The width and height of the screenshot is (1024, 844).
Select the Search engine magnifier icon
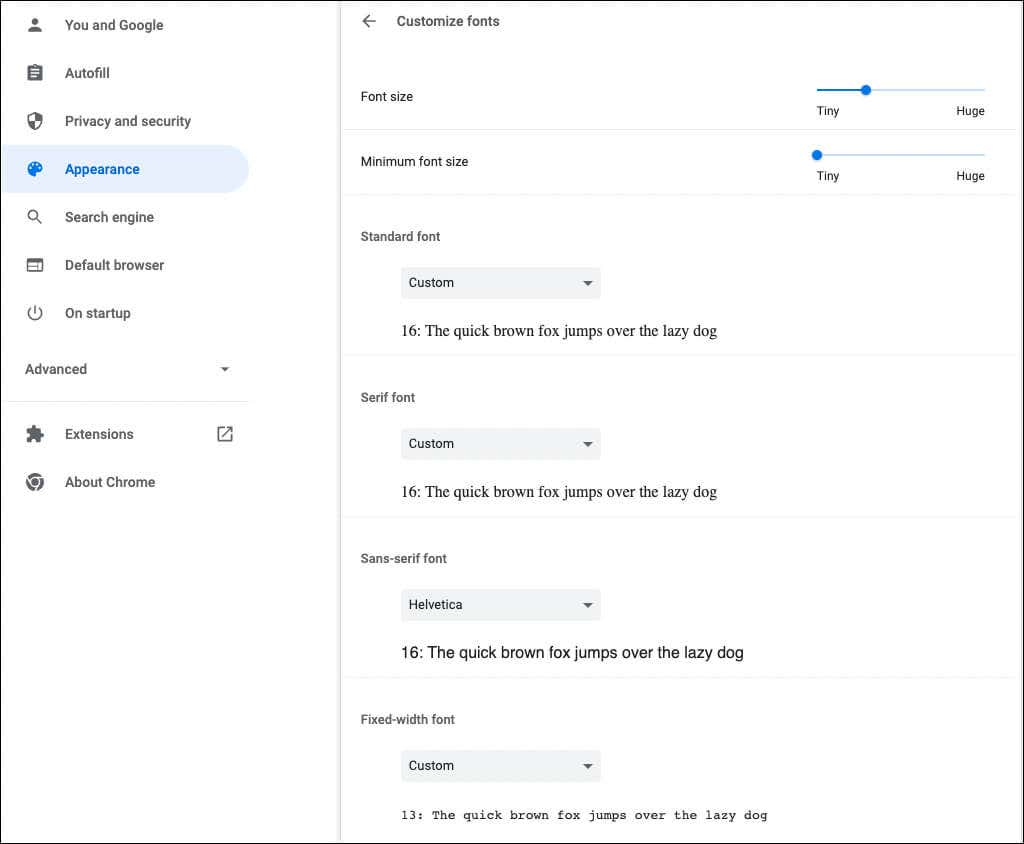point(36,217)
